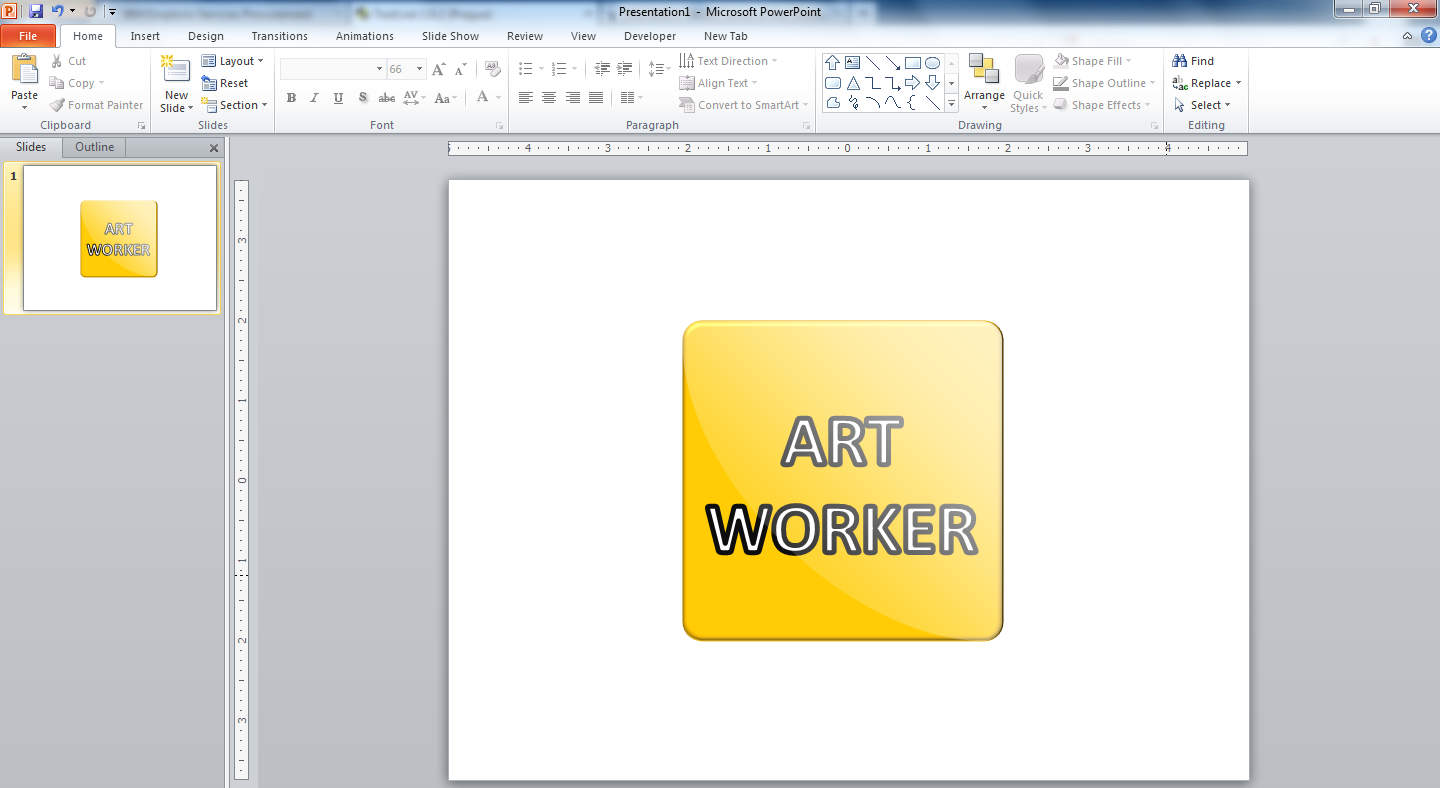Click the New Slide icon
The width and height of the screenshot is (1440, 788).
click(x=176, y=70)
